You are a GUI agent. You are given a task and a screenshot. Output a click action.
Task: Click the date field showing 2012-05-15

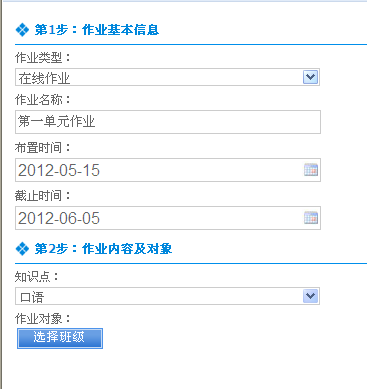click(x=168, y=170)
